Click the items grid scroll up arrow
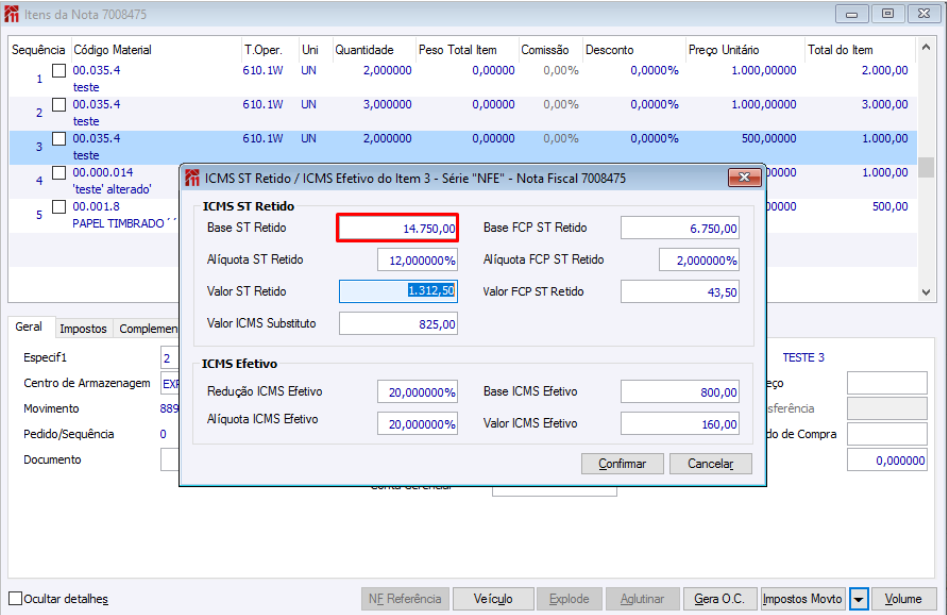Image resolution: width=947 pixels, height=615 pixels. click(x=926, y=47)
